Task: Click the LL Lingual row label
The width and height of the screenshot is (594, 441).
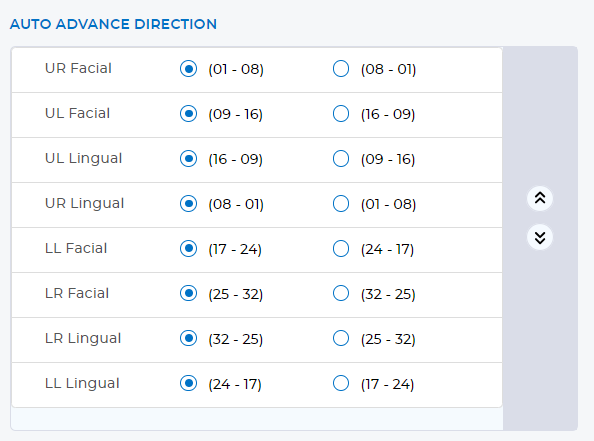Action: coord(82,383)
